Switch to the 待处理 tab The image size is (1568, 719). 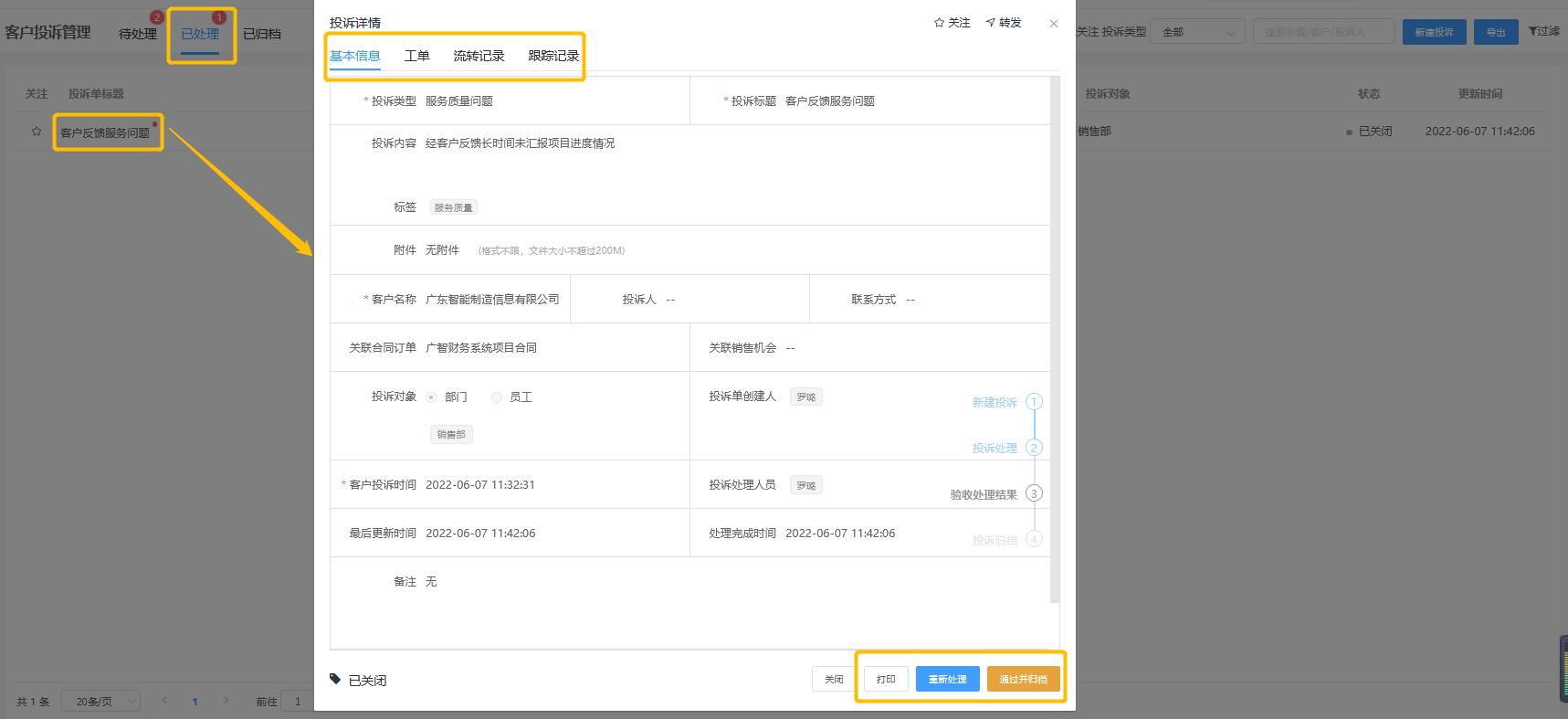point(138,34)
